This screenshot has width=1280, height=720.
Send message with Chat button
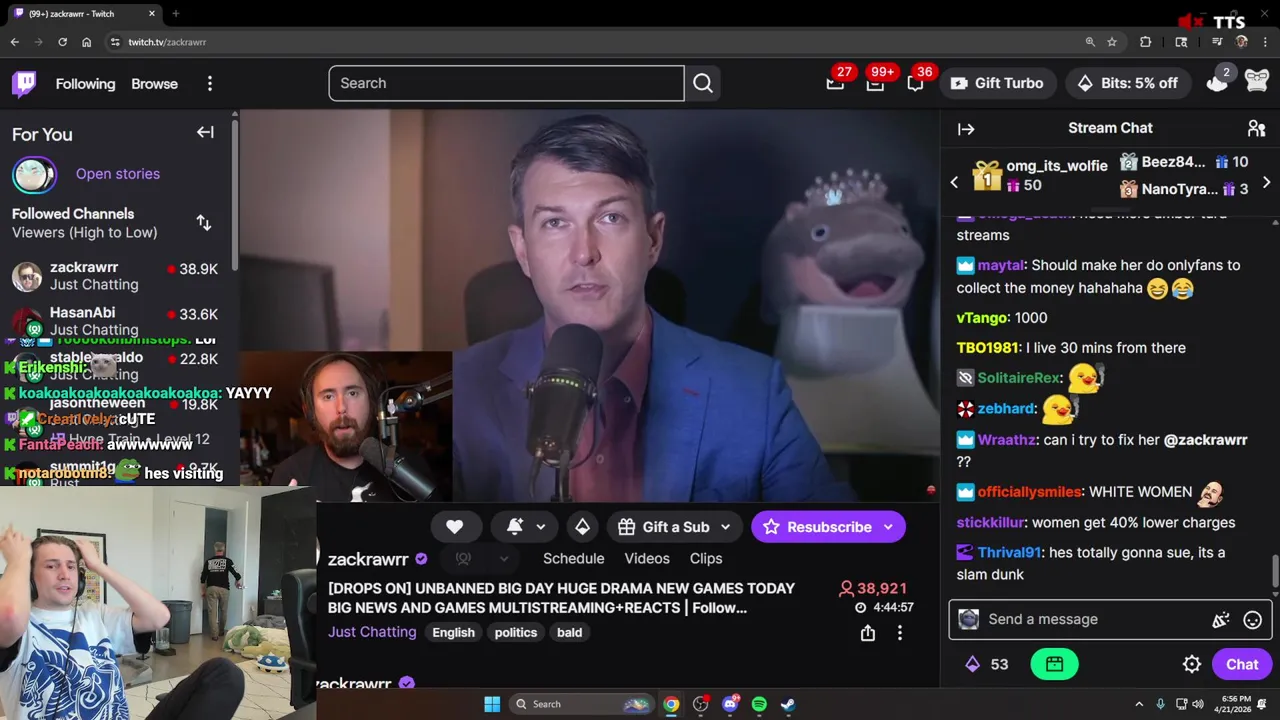coord(1242,664)
